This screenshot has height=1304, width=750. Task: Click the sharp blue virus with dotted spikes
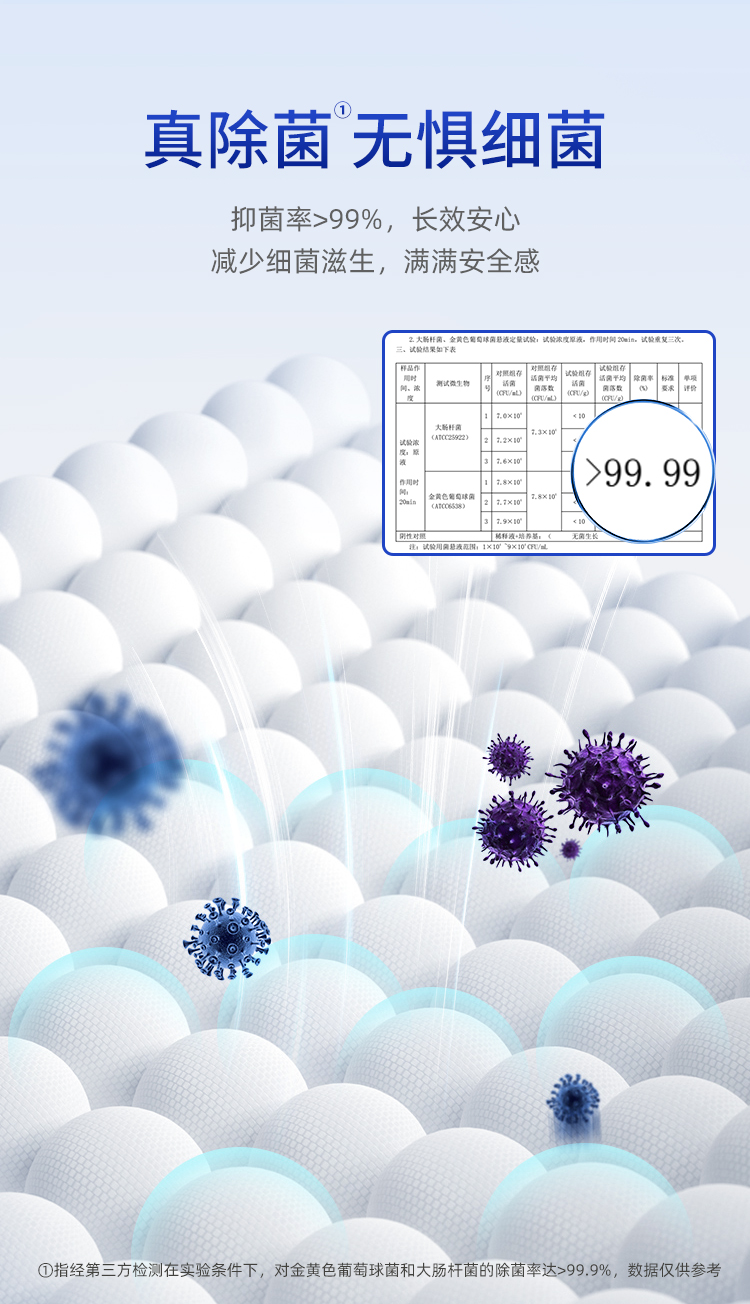coord(227,937)
